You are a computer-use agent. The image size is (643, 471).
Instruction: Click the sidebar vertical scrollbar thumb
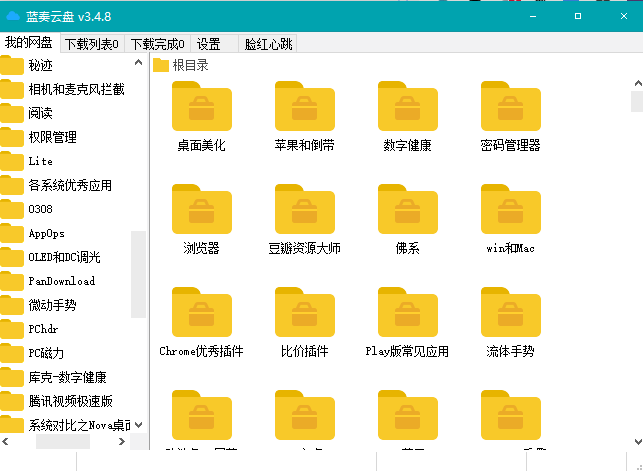click(x=139, y=274)
